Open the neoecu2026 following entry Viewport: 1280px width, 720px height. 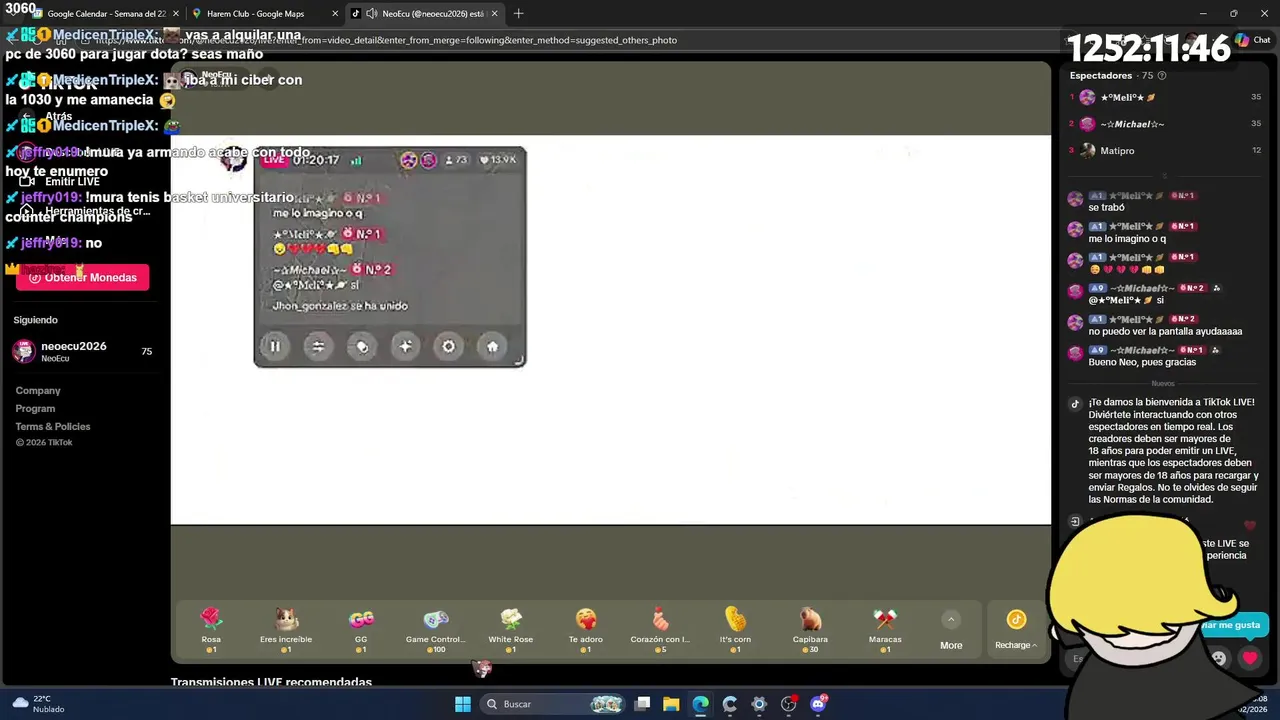82,351
